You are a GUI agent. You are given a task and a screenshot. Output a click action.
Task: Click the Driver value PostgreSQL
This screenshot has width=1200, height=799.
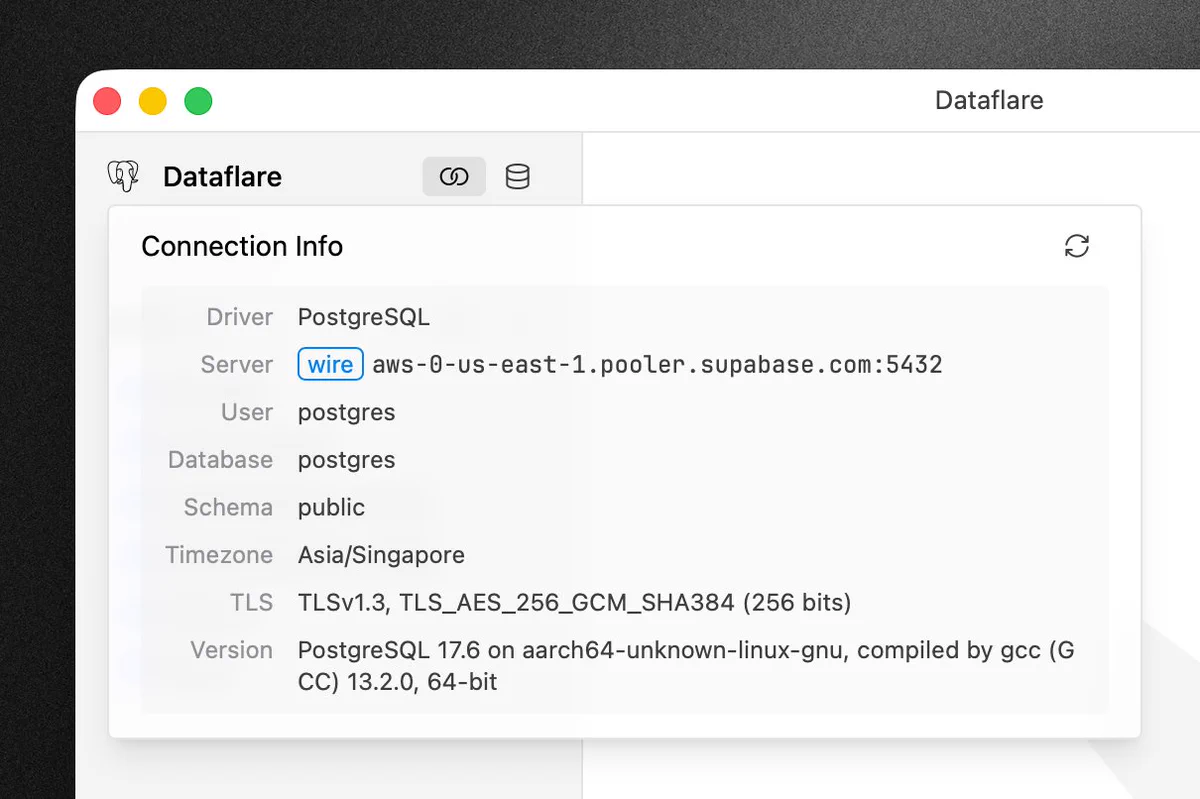tap(364, 317)
